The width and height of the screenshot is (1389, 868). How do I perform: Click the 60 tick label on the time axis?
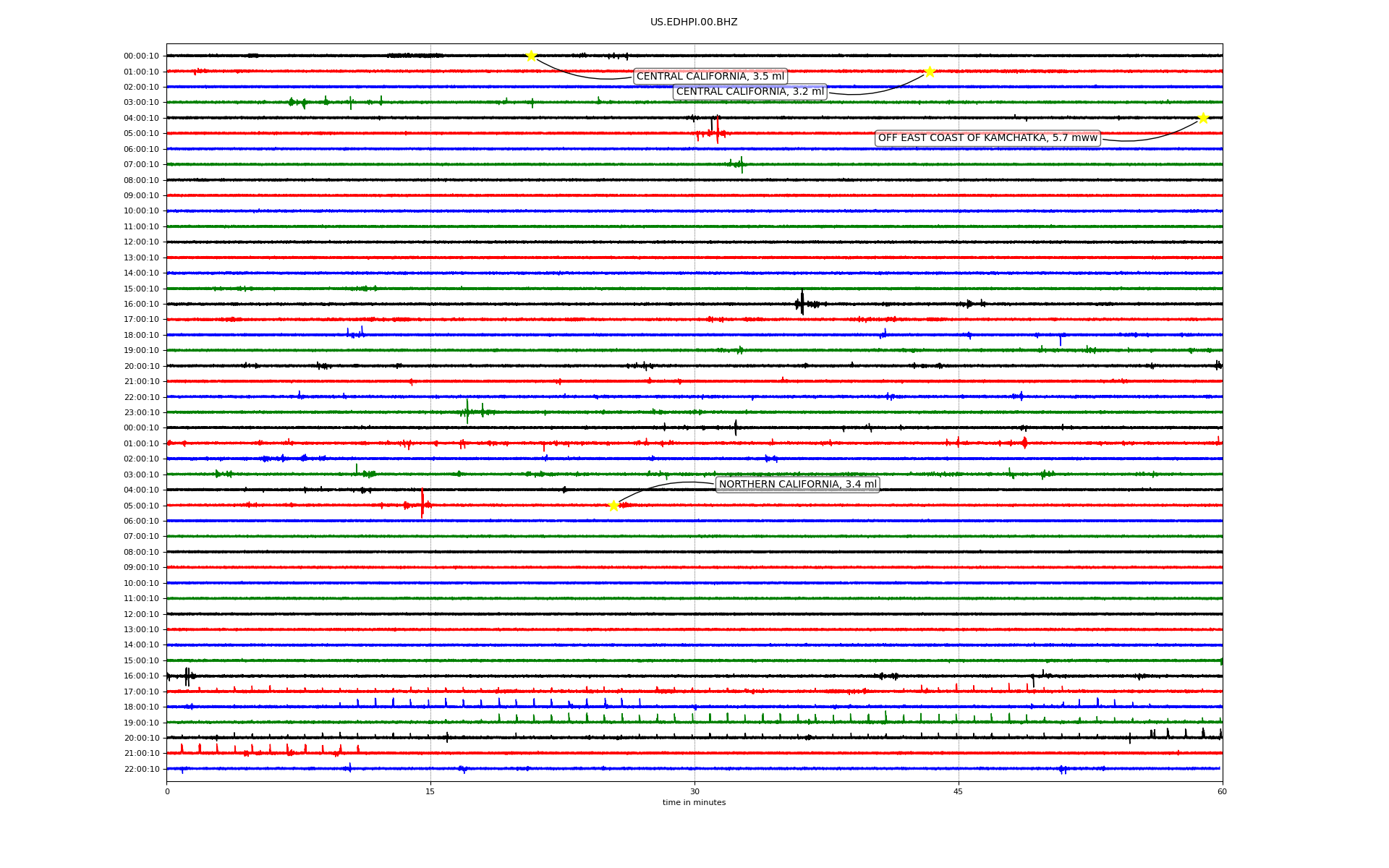tap(1222, 791)
